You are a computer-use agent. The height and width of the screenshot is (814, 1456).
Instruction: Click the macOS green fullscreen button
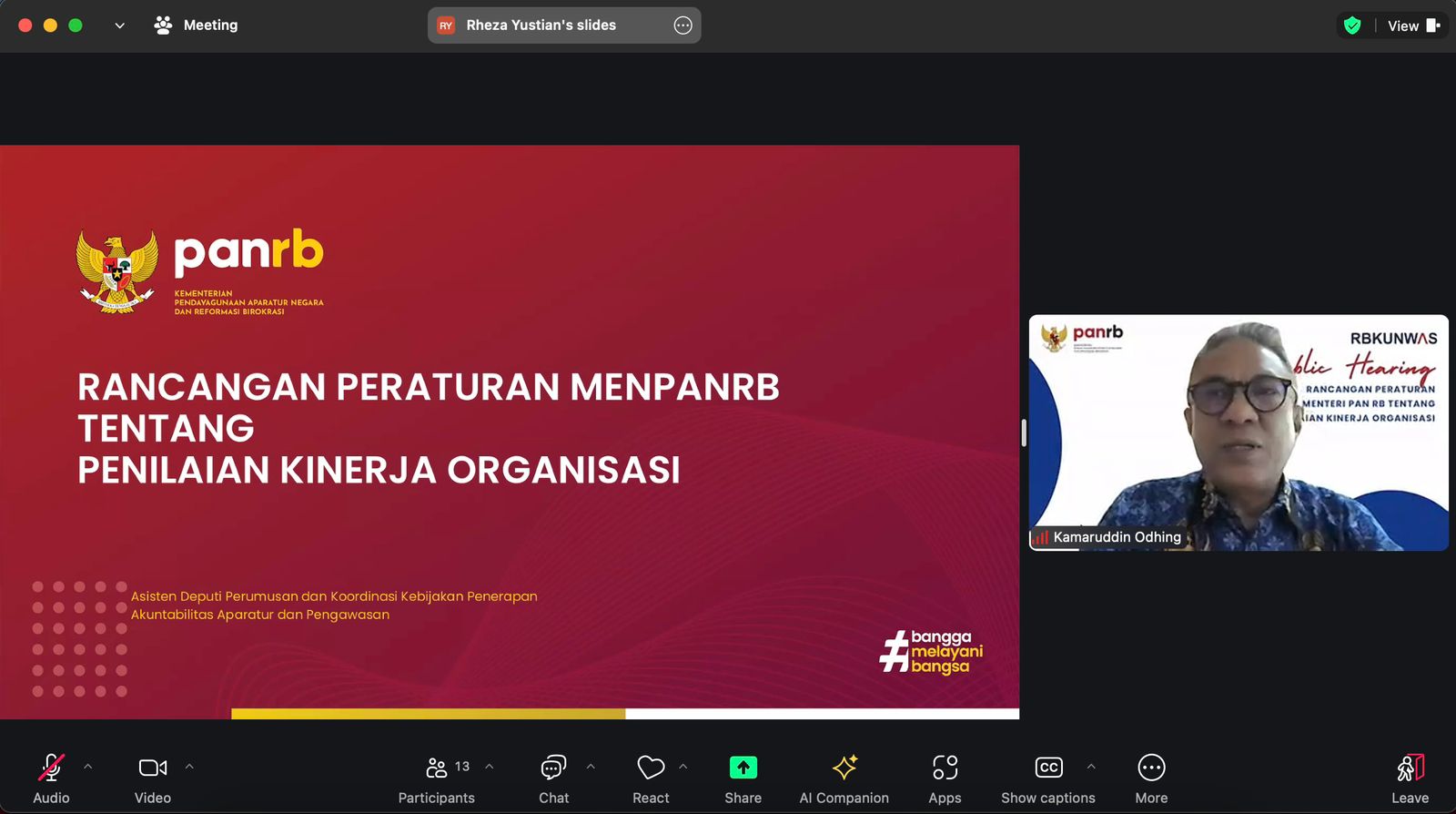(76, 25)
